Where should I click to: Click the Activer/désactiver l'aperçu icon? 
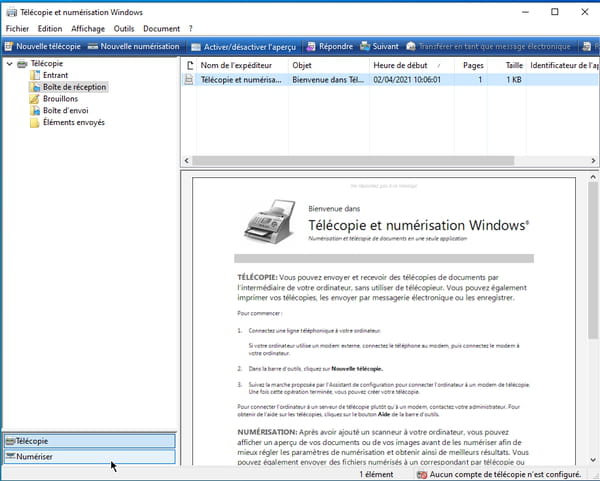[196, 47]
